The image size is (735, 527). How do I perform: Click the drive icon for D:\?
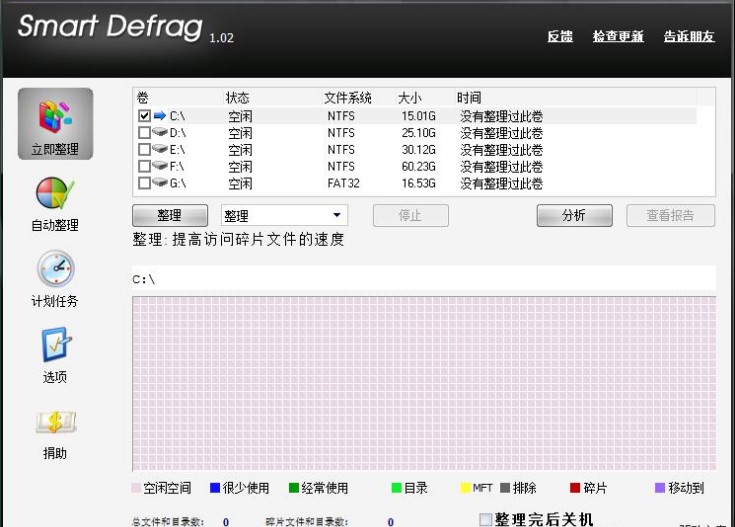coord(159,133)
